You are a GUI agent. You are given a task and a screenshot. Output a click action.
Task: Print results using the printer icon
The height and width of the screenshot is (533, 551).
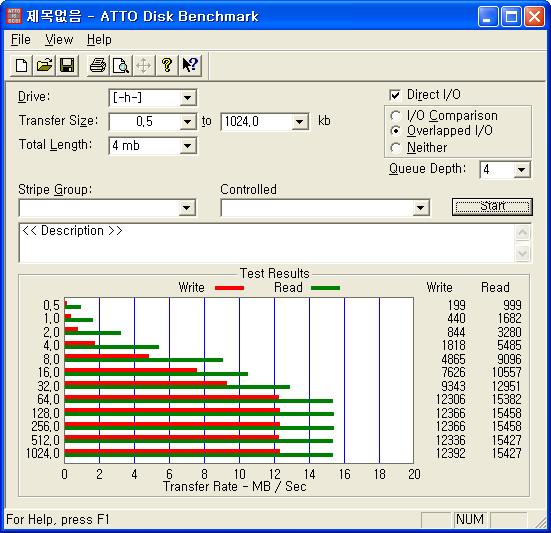coord(98,65)
